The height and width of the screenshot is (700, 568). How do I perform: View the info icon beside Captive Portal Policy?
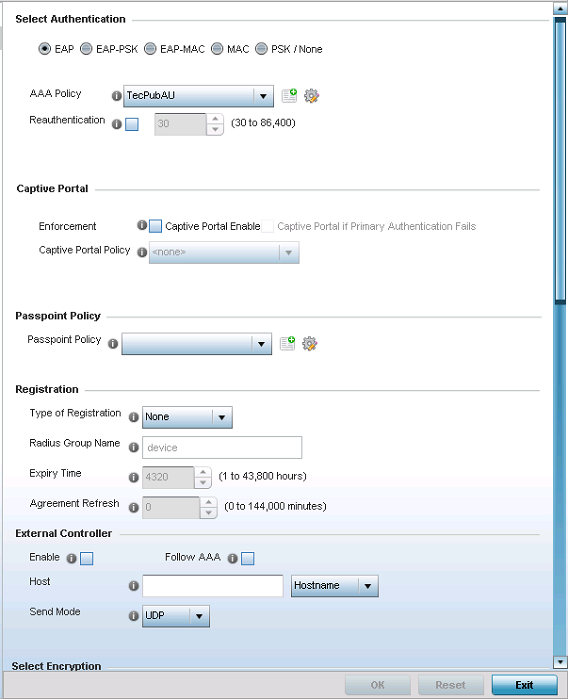[x=142, y=252]
